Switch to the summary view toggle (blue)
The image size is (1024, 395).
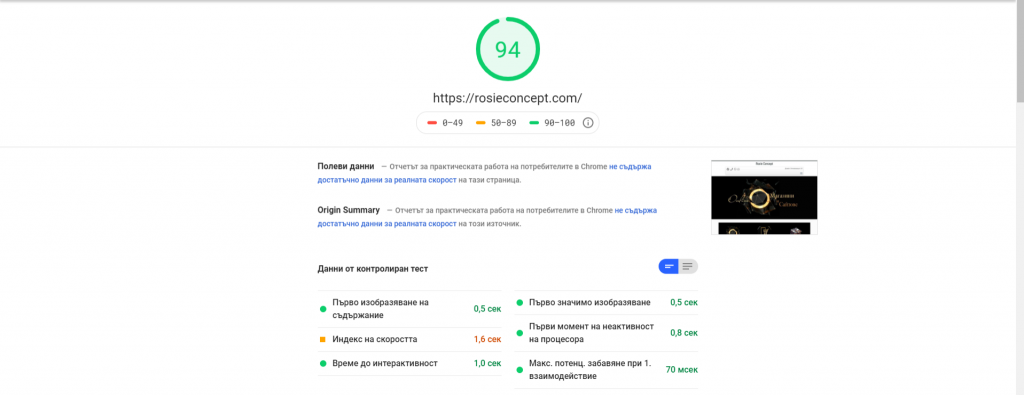click(x=669, y=266)
